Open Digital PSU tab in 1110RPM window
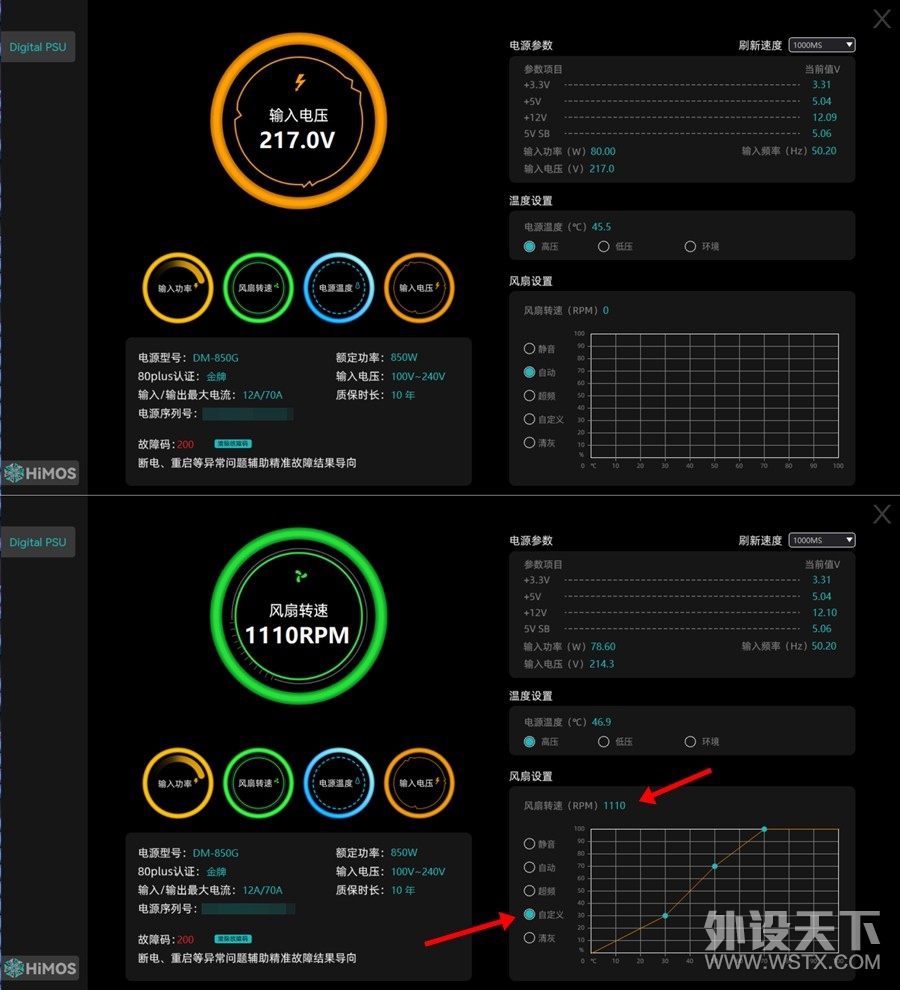 (38, 542)
